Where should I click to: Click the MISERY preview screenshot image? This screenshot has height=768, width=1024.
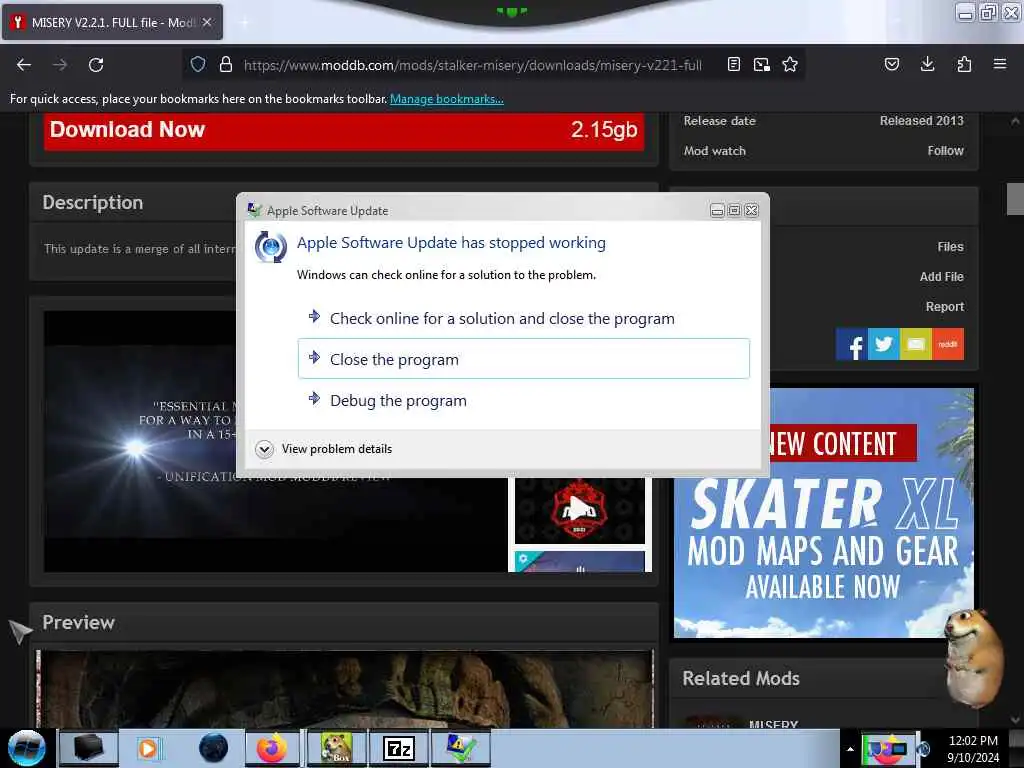pos(345,689)
